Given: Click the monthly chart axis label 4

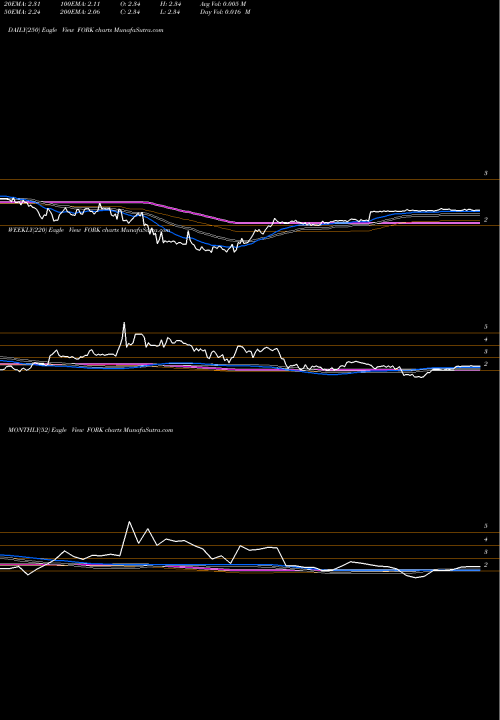Looking at the screenshot, I should click(x=486, y=540).
